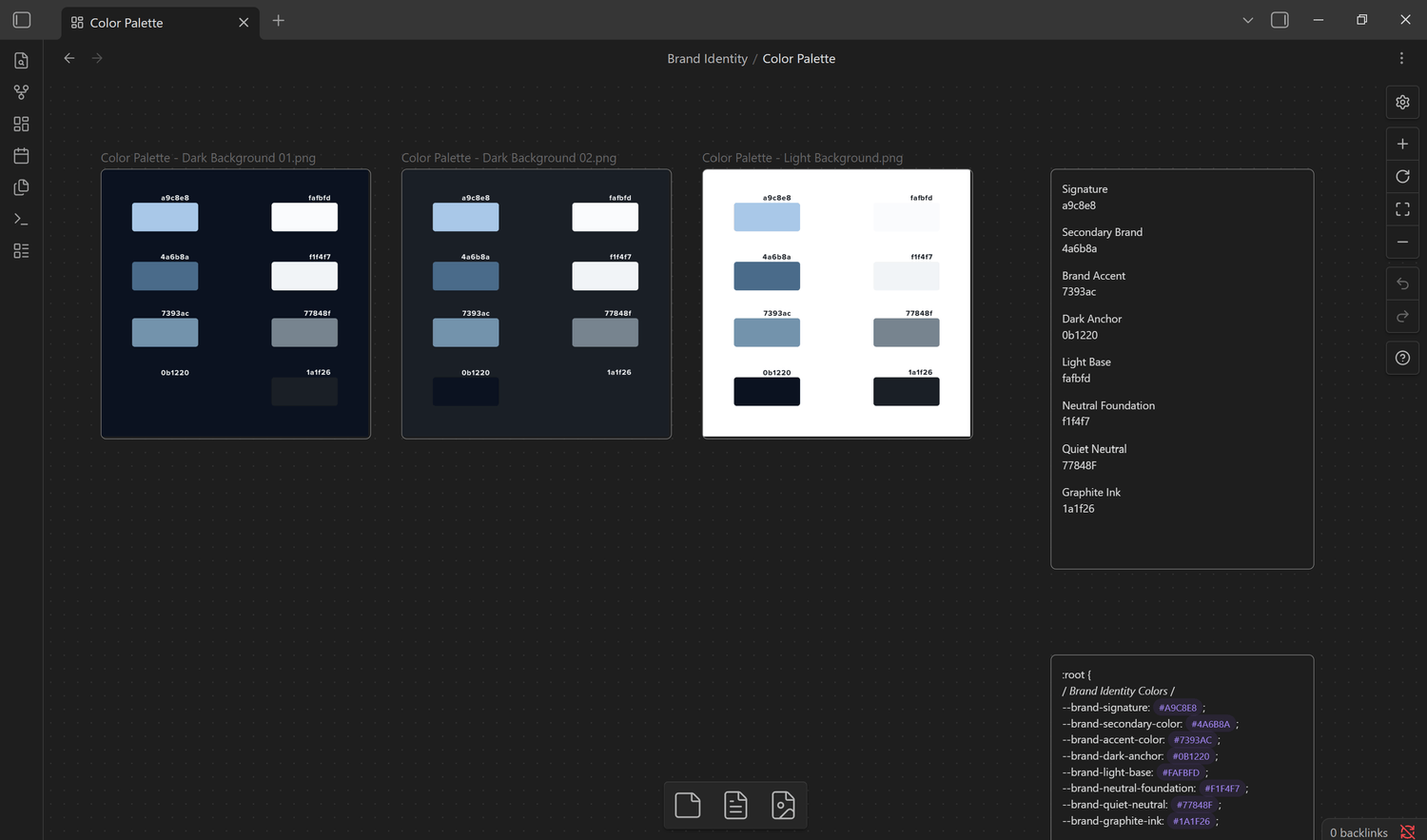Select the Dark Background 02 image card
Screen dimensions: 1427x840
tap(537, 303)
